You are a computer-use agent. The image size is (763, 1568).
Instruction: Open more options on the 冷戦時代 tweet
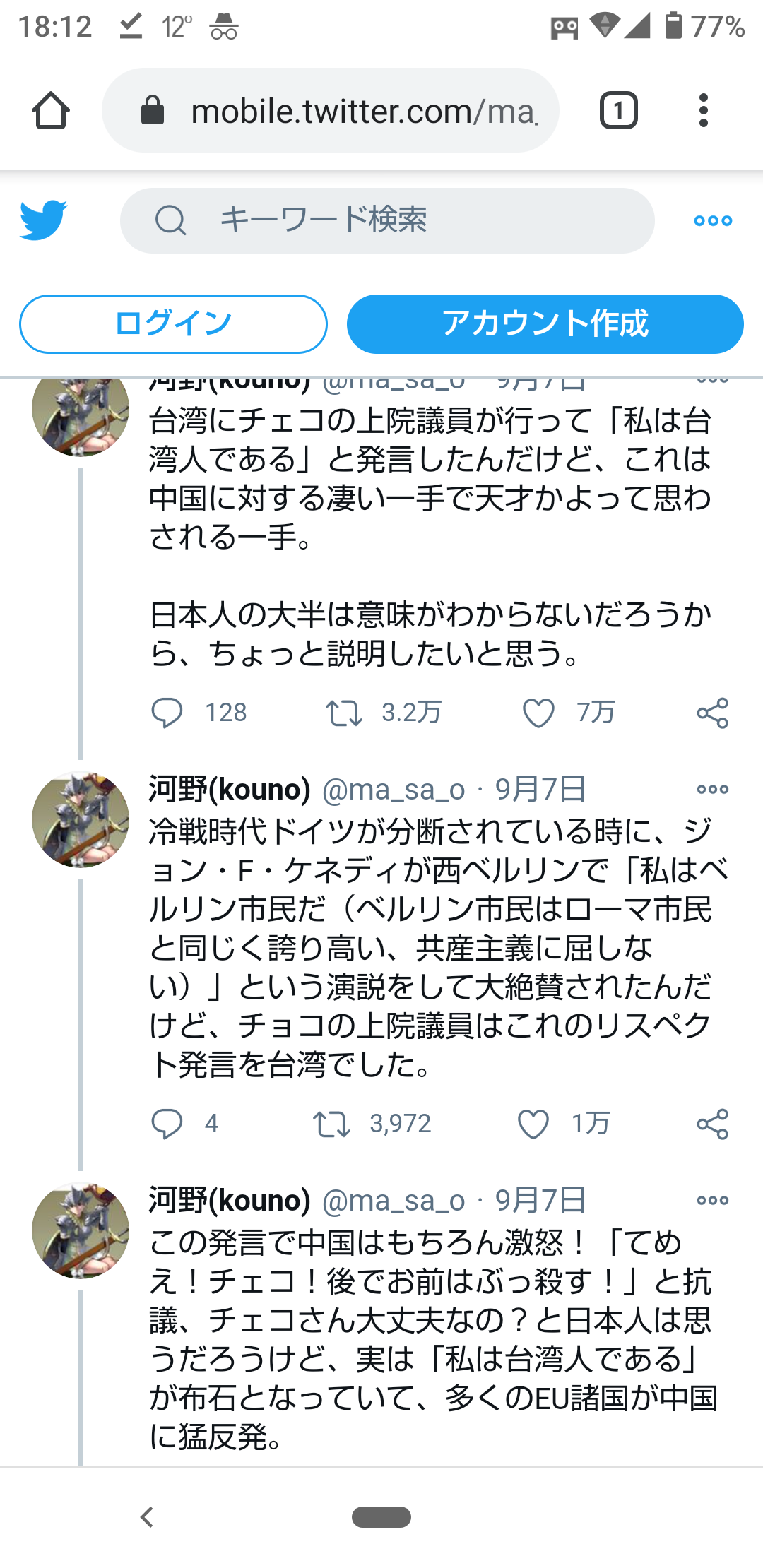pos(712,789)
